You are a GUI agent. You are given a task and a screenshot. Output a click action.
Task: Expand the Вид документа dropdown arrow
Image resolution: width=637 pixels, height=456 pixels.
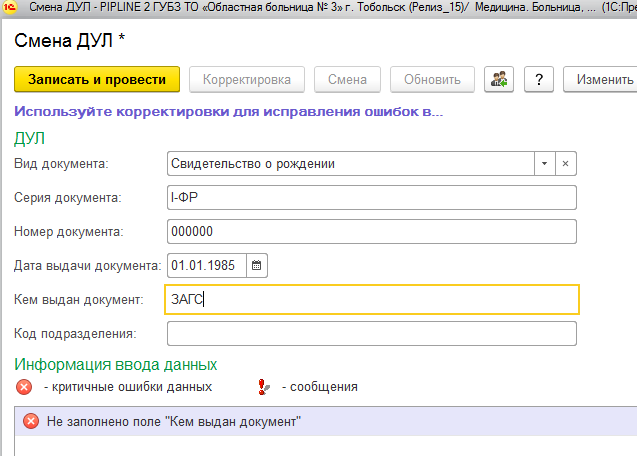544,163
